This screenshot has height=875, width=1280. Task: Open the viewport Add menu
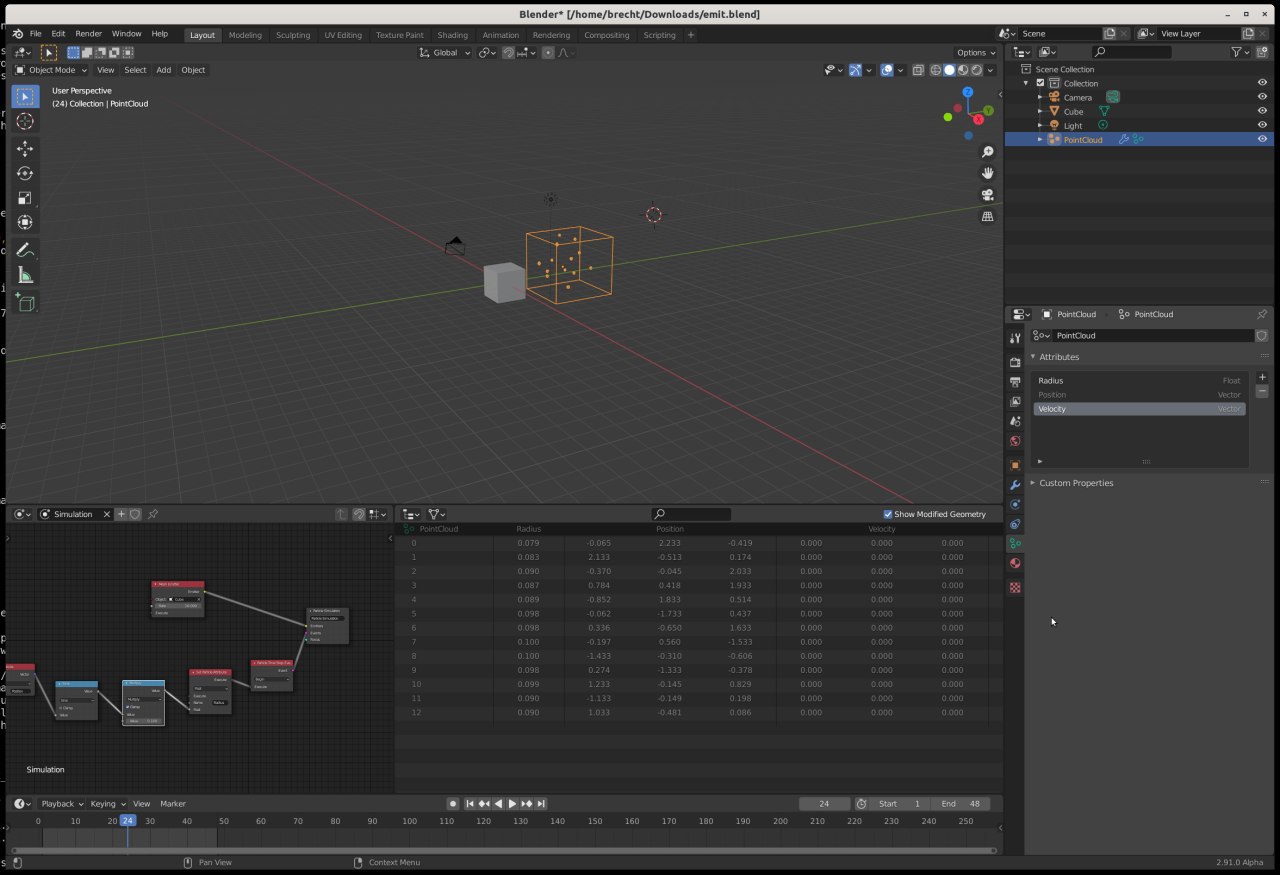click(x=163, y=70)
